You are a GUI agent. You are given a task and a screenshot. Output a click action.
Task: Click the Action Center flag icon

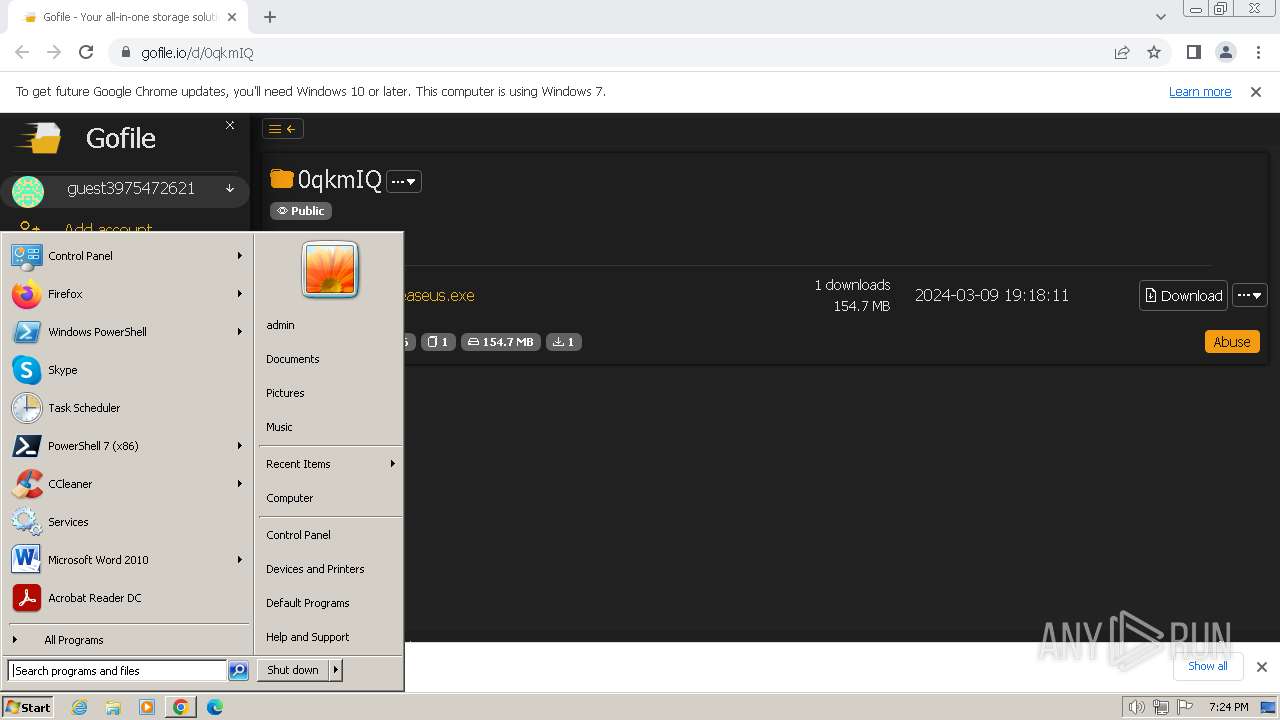1185,707
